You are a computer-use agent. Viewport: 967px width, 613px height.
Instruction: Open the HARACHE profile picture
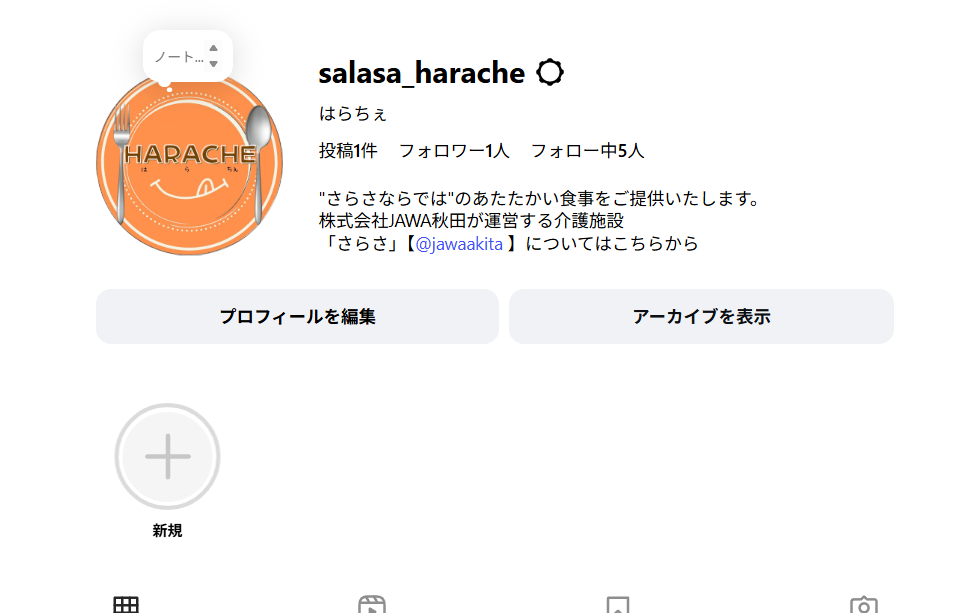pos(189,163)
